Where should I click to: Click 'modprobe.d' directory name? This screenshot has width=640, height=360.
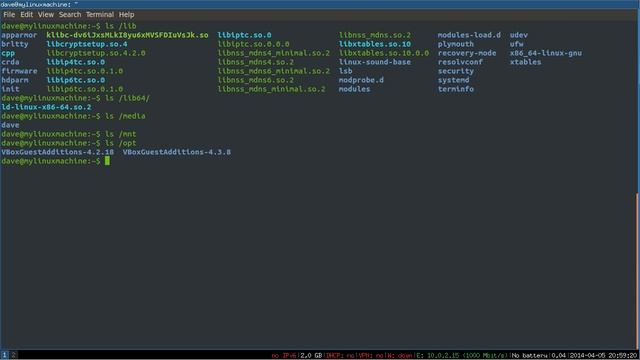(361, 80)
